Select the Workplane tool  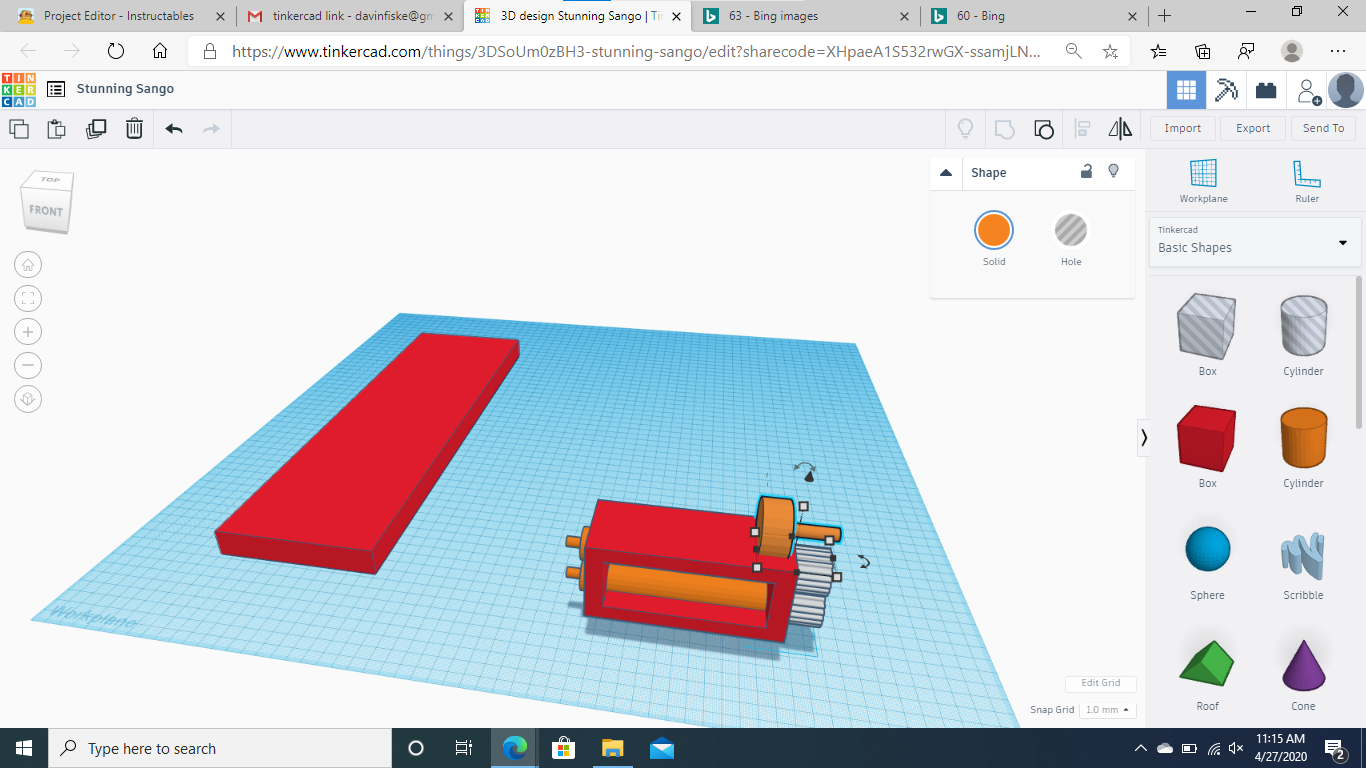pyautogui.click(x=1203, y=181)
